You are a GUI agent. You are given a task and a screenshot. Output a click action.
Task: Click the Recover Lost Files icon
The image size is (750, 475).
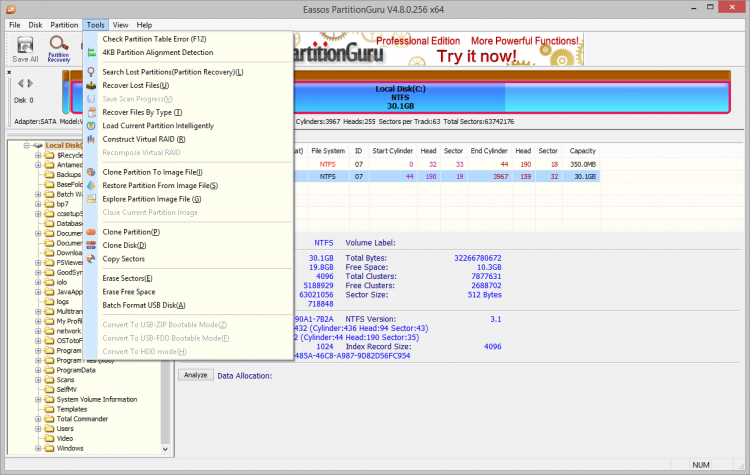click(91, 86)
